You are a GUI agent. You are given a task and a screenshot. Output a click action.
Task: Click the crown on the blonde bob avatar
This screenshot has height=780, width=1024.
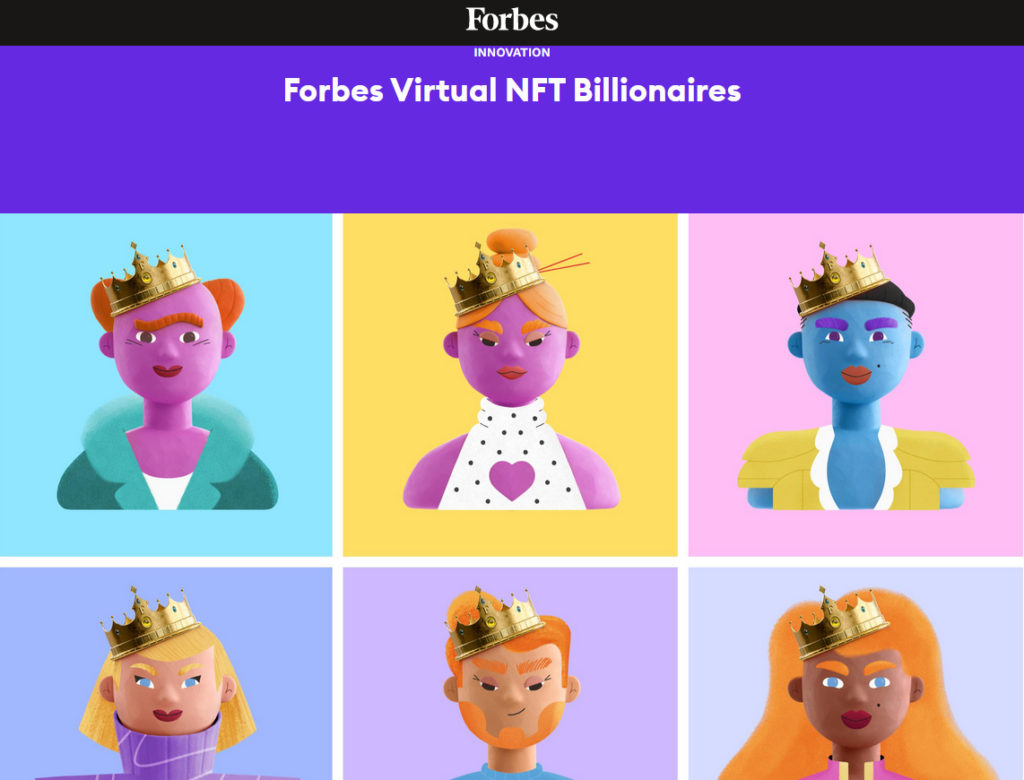(150, 623)
